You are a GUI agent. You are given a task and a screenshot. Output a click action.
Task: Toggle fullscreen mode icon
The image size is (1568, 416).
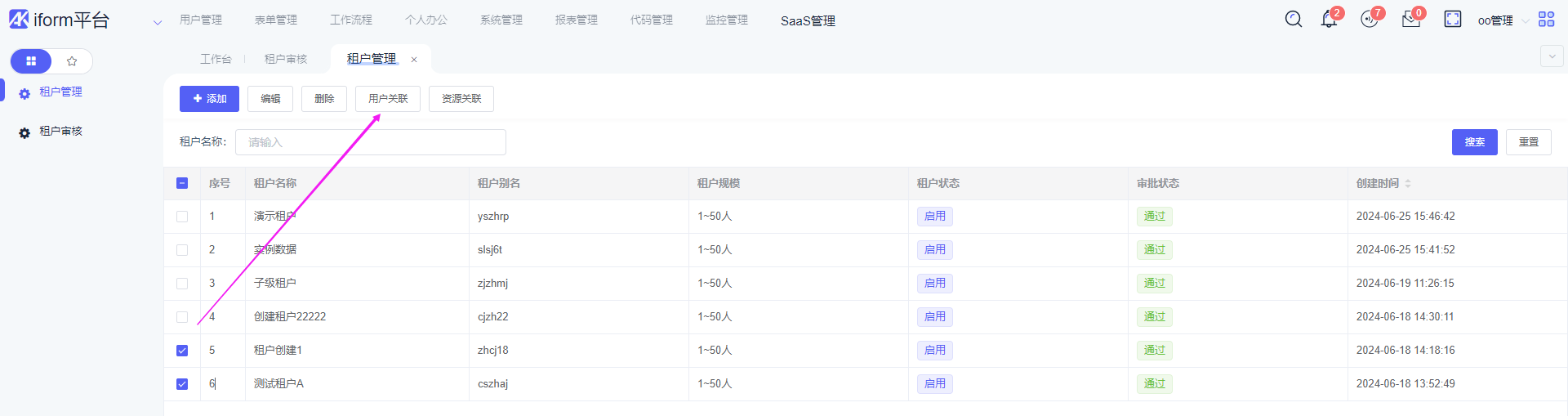[x=1453, y=20]
